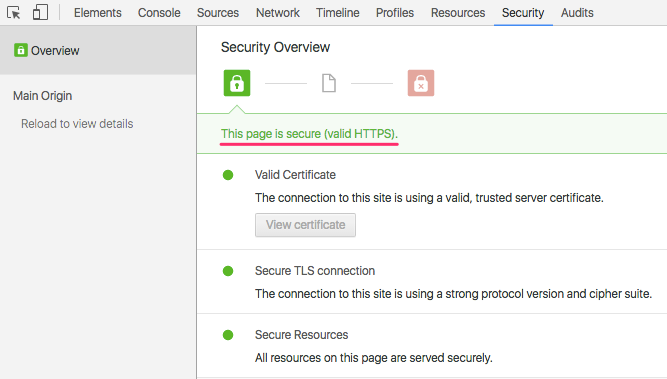Click Reload to view details
The image size is (667, 379).
(x=77, y=124)
